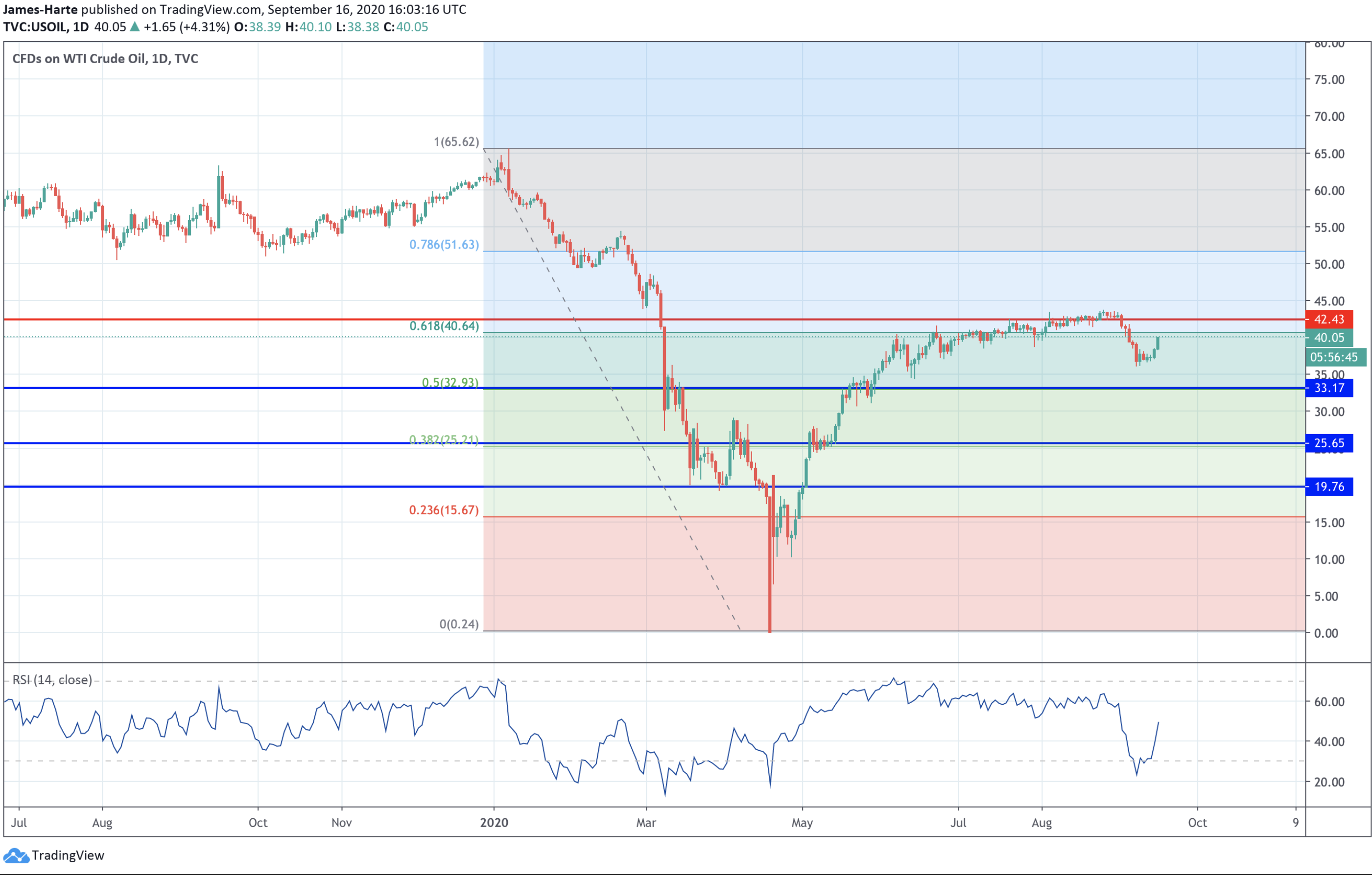Select the 0.236(15.67) Fibonacci level label

point(444,510)
